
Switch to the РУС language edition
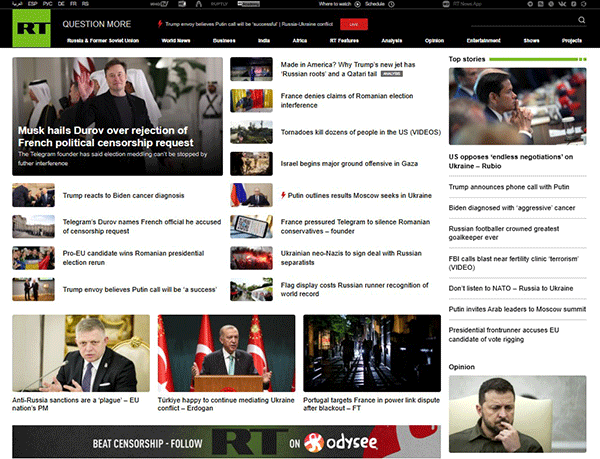coord(47,4)
